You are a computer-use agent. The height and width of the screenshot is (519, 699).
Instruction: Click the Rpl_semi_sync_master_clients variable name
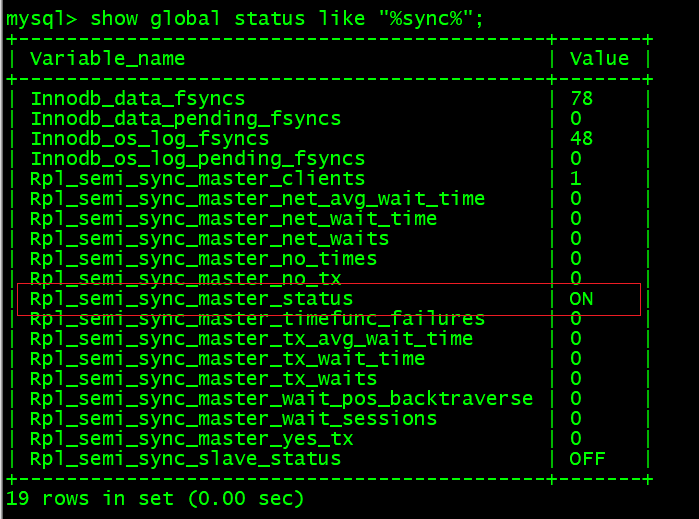(197, 178)
